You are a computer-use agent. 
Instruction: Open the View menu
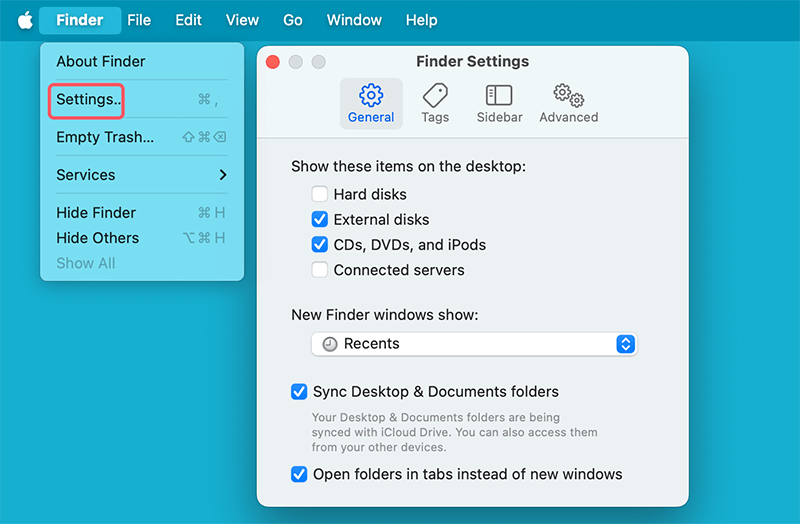[x=242, y=20]
